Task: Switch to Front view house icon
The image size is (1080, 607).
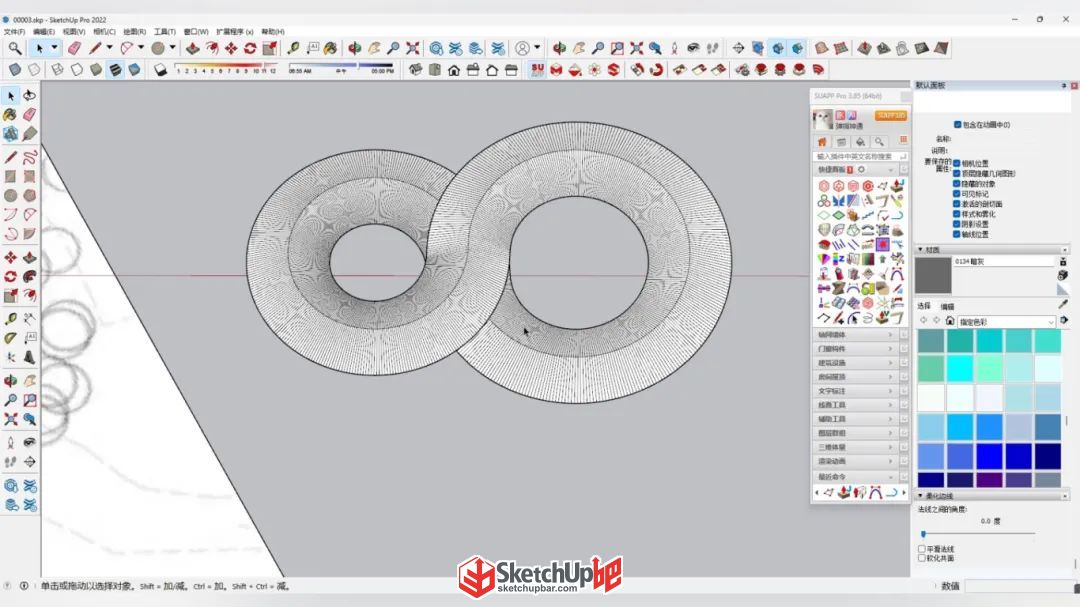Action: click(x=454, y=70)
